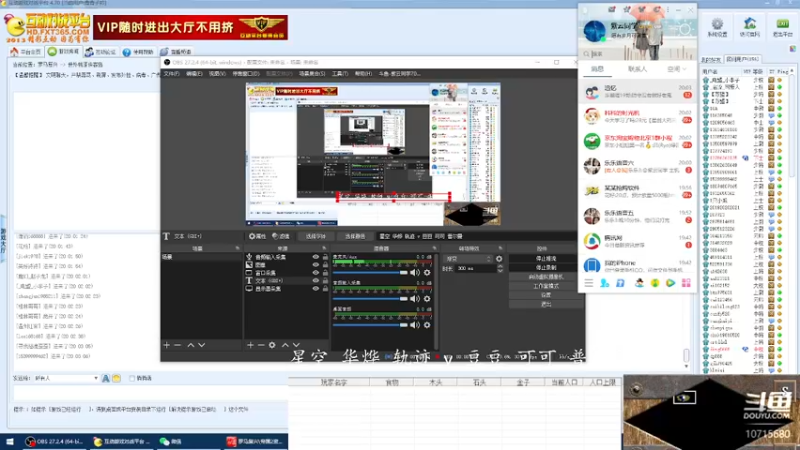Open OBS View menu
This screenshot has width=800, height=450.
point(217,73)
